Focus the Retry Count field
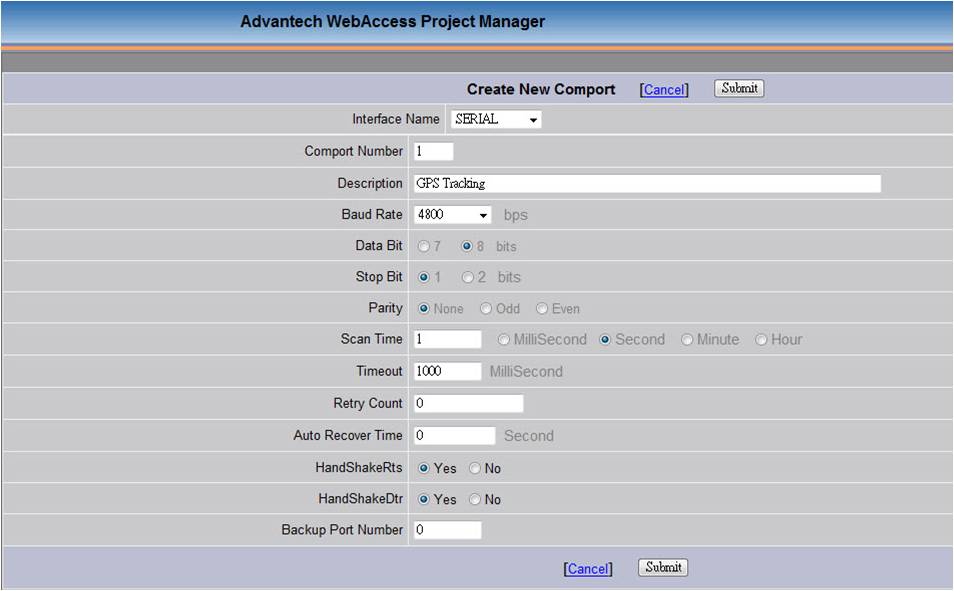 pos(468,404)
